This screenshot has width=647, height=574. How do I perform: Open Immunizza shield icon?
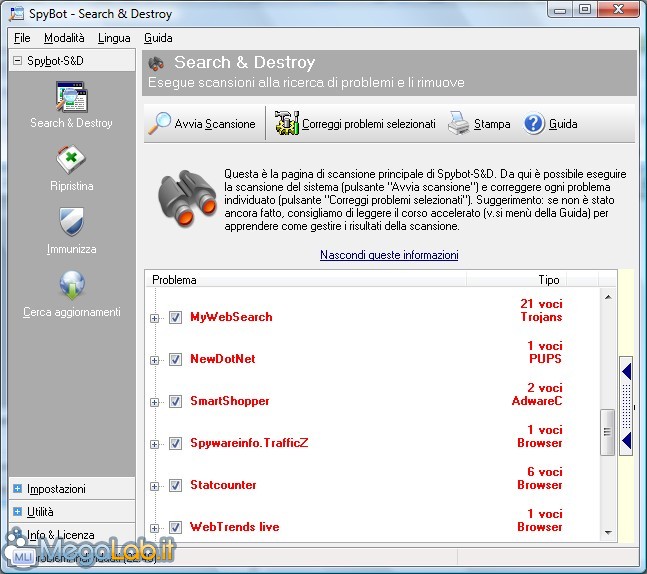[x=72, y=222]
